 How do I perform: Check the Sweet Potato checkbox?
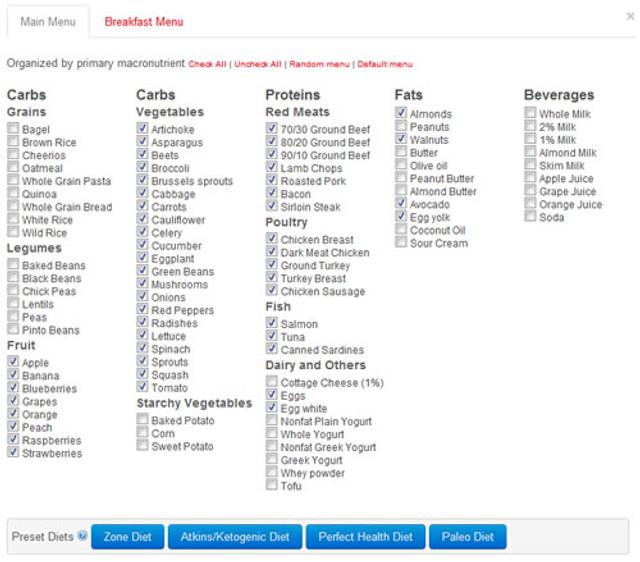tap(143, 447)
